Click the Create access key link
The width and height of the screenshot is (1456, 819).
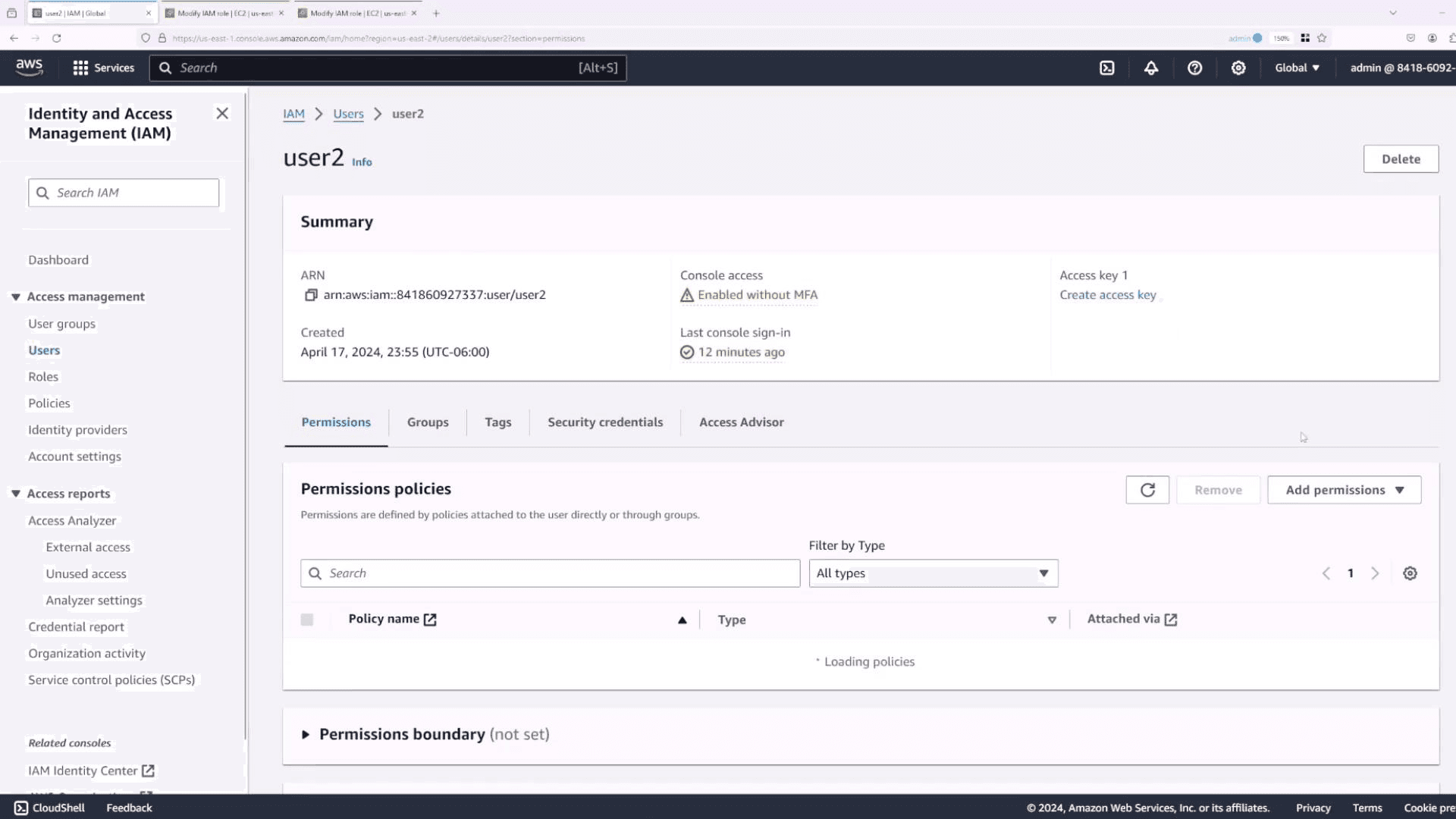1107,295
